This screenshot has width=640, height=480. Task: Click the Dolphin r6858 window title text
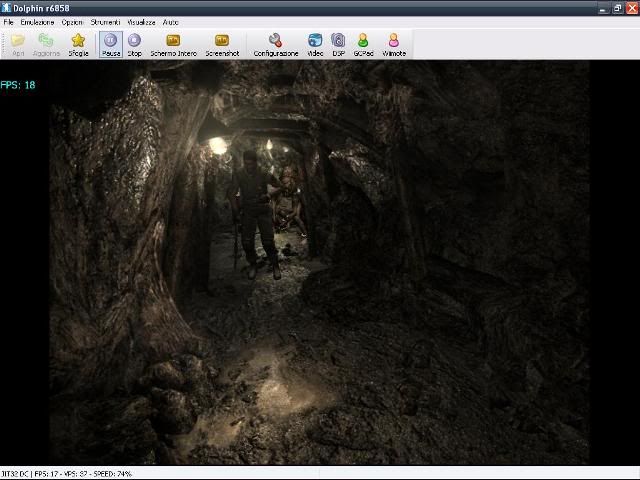tap(41, 8)
